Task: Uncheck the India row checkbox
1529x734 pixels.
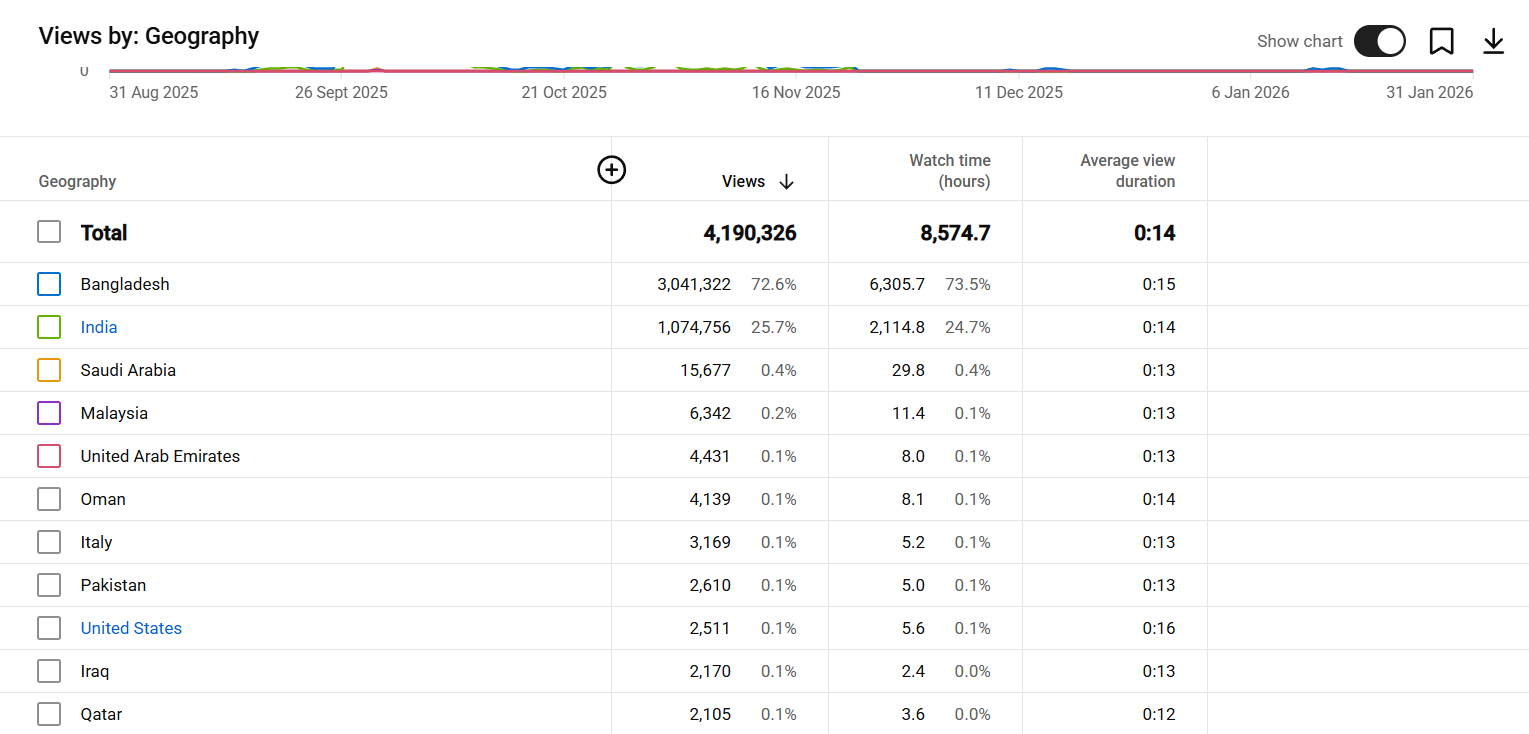Action: 49,327
